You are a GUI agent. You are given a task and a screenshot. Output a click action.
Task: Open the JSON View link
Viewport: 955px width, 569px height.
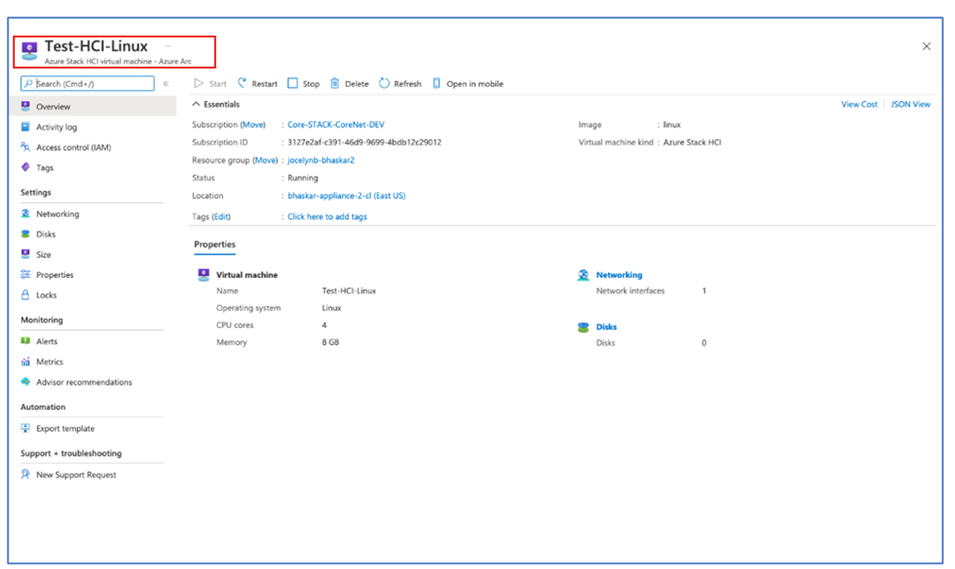(911, 104)
